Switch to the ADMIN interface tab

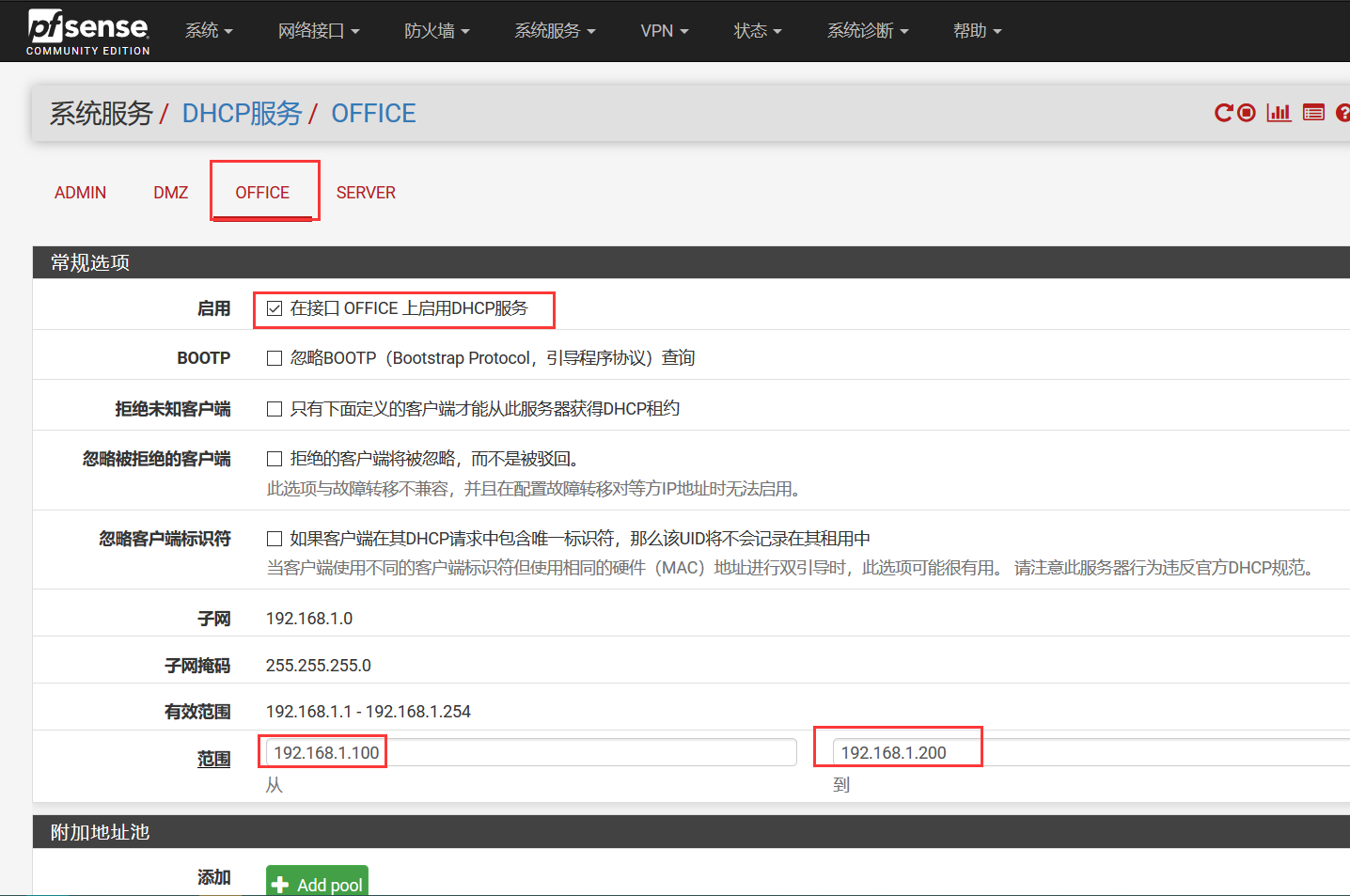tap(80, 193)
